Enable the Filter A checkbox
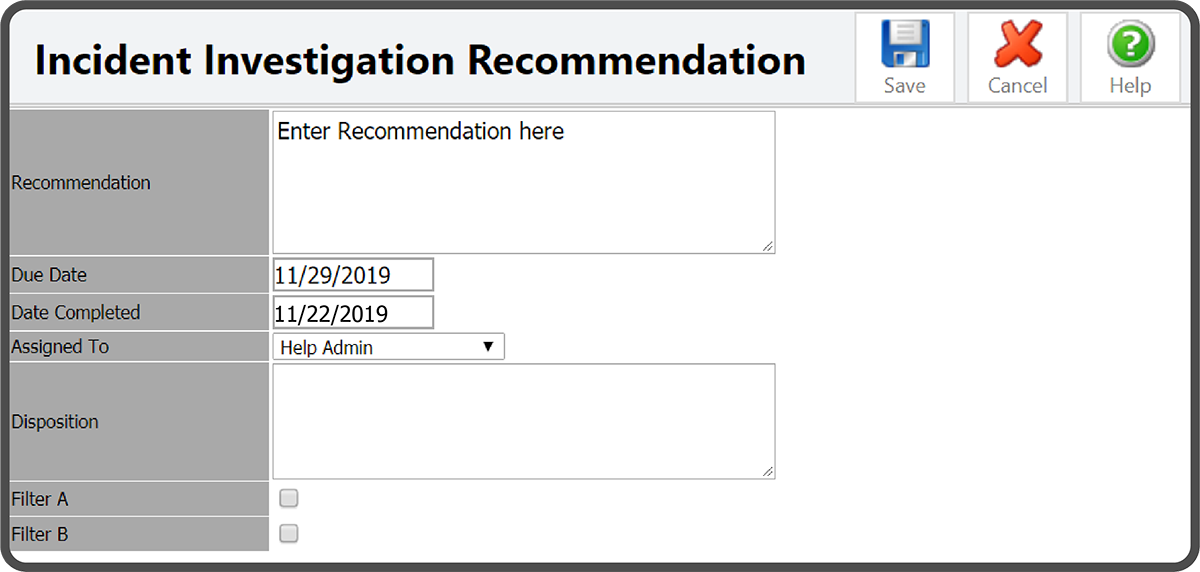 289,498
